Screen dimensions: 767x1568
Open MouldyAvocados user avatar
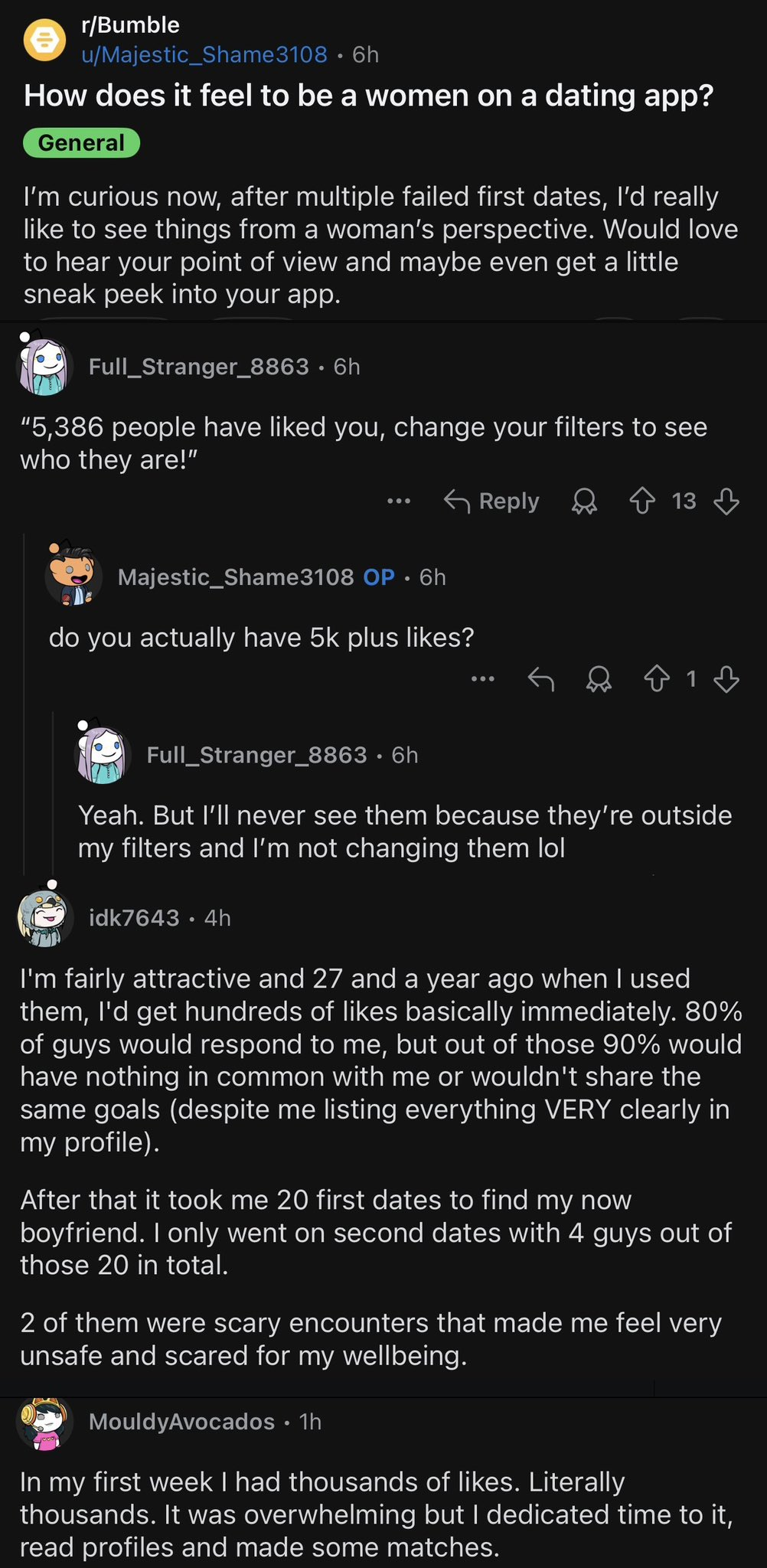(44, 1423)
